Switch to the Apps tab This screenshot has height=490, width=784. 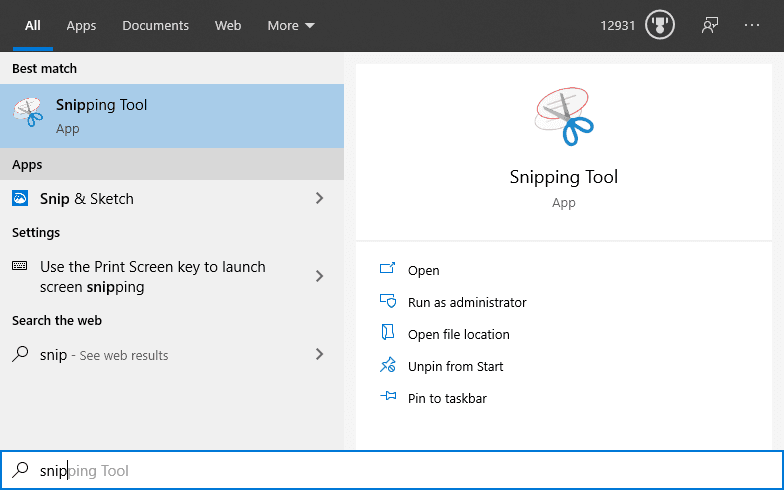click(x=81, y=26)
